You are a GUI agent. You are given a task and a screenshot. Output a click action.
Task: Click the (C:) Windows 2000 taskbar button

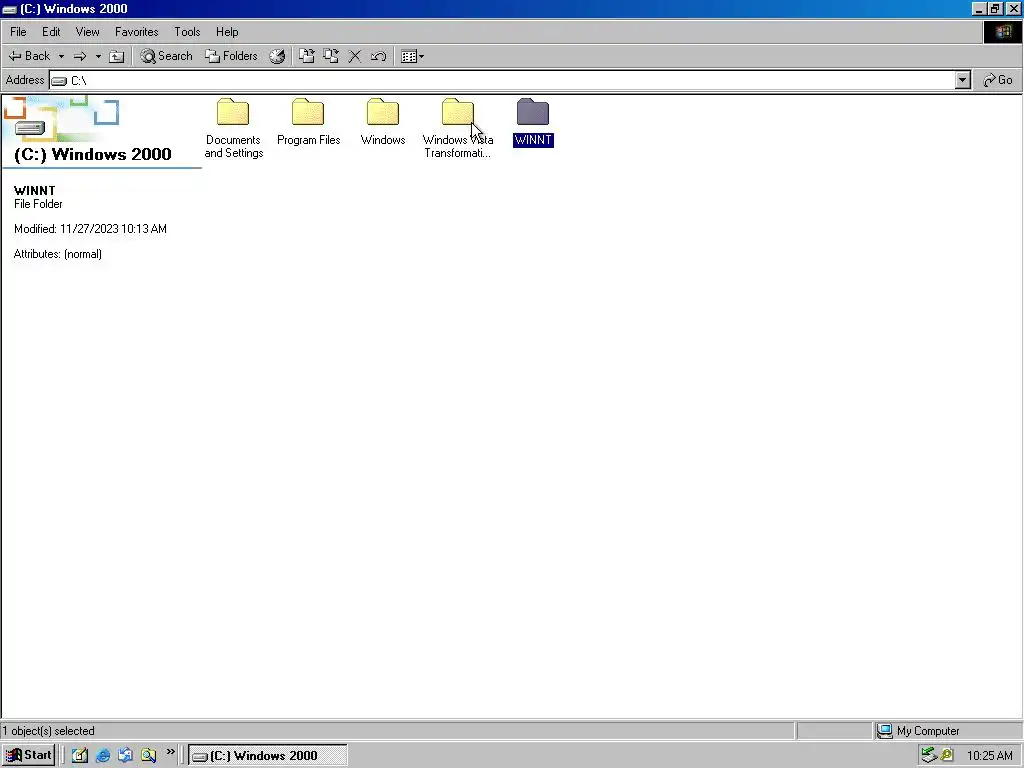pos(268,756)
